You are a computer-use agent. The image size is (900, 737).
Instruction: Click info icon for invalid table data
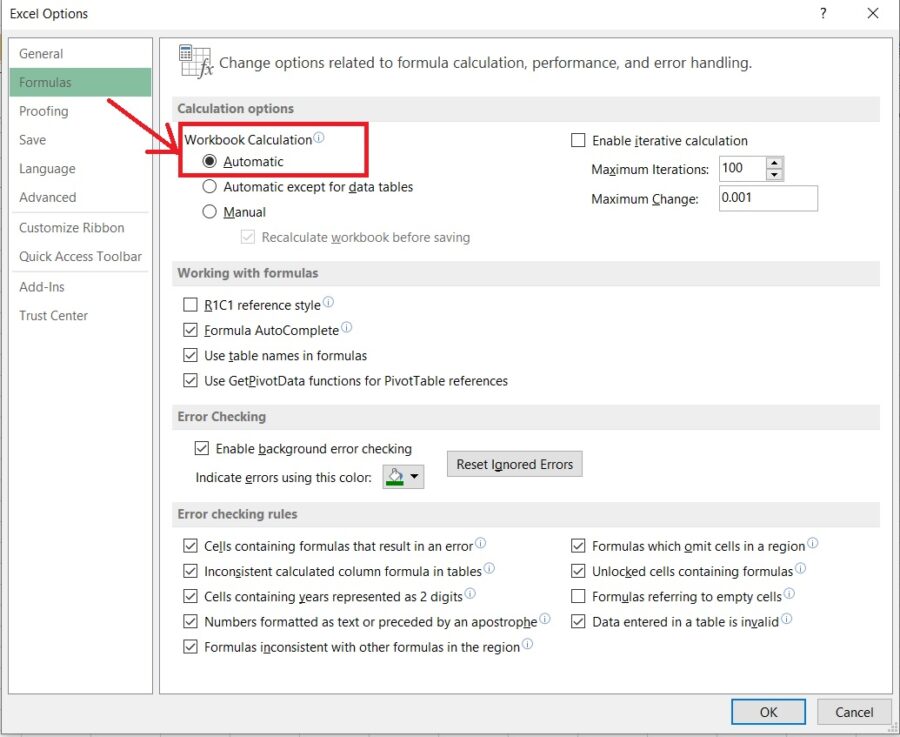tap(786, 618)
